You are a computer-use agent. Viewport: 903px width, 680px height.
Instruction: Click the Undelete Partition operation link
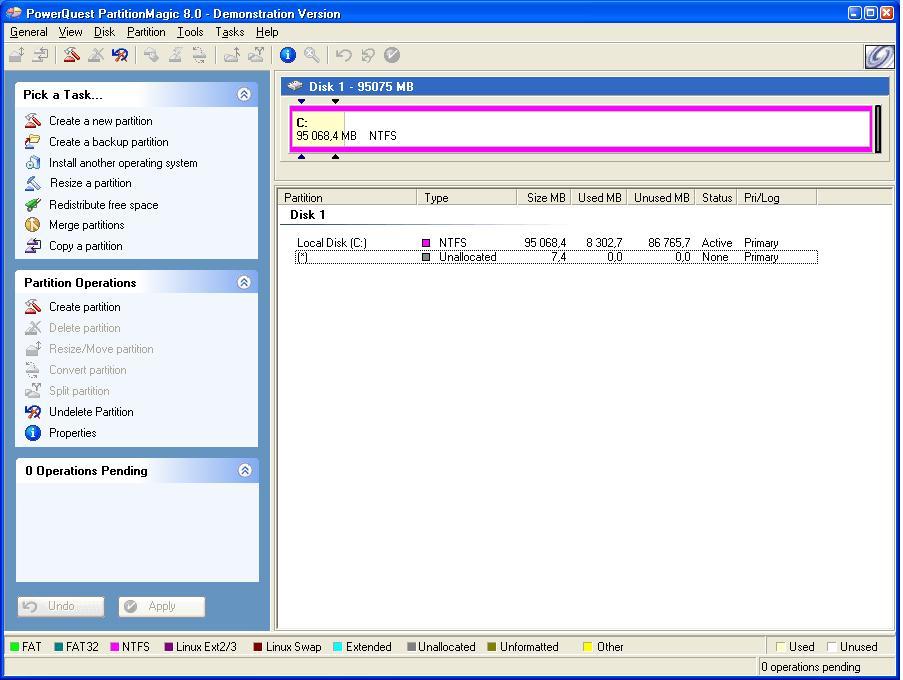91,412
